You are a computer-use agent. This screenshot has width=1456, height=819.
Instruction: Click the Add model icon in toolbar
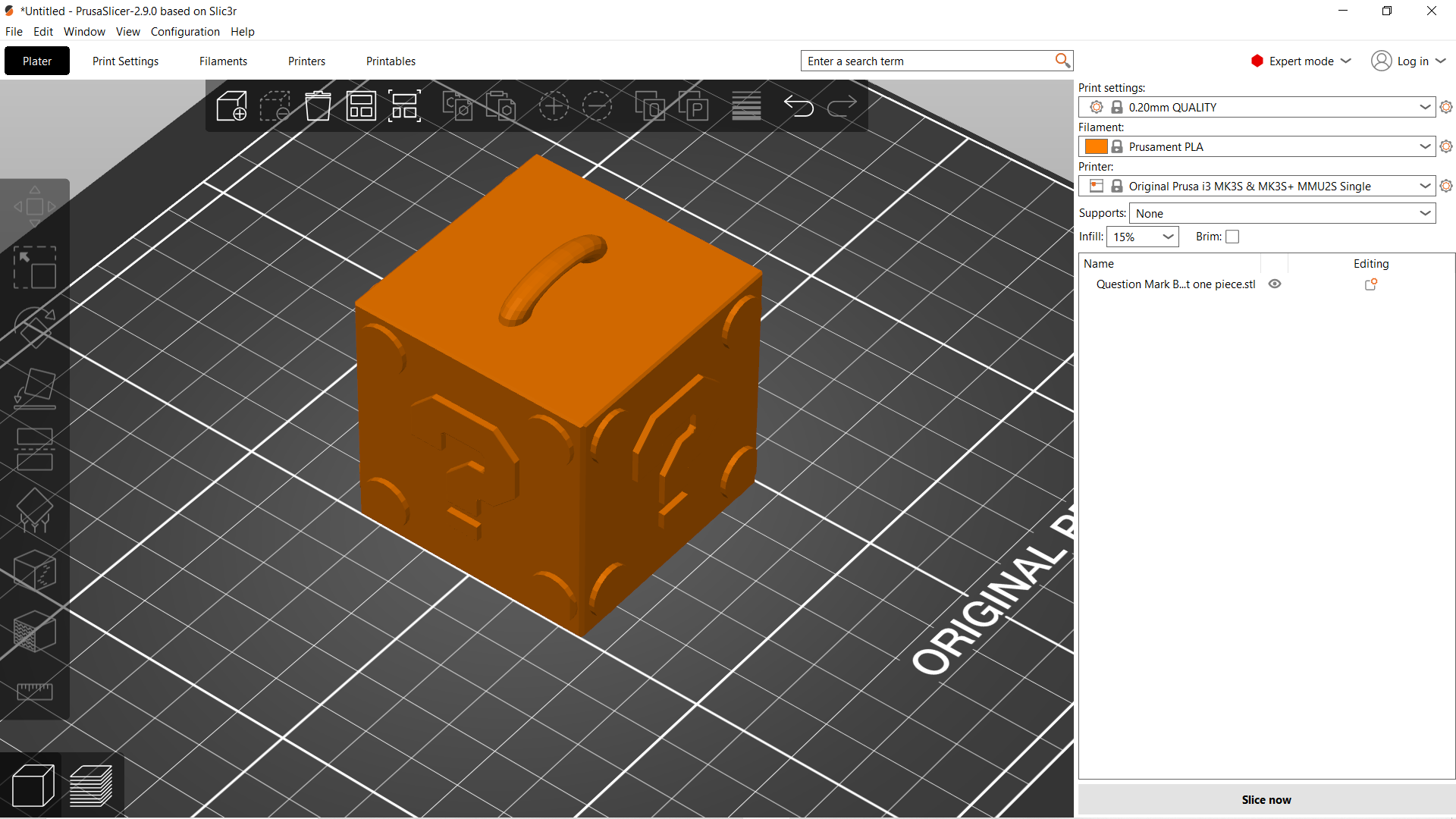coord(231,106)
